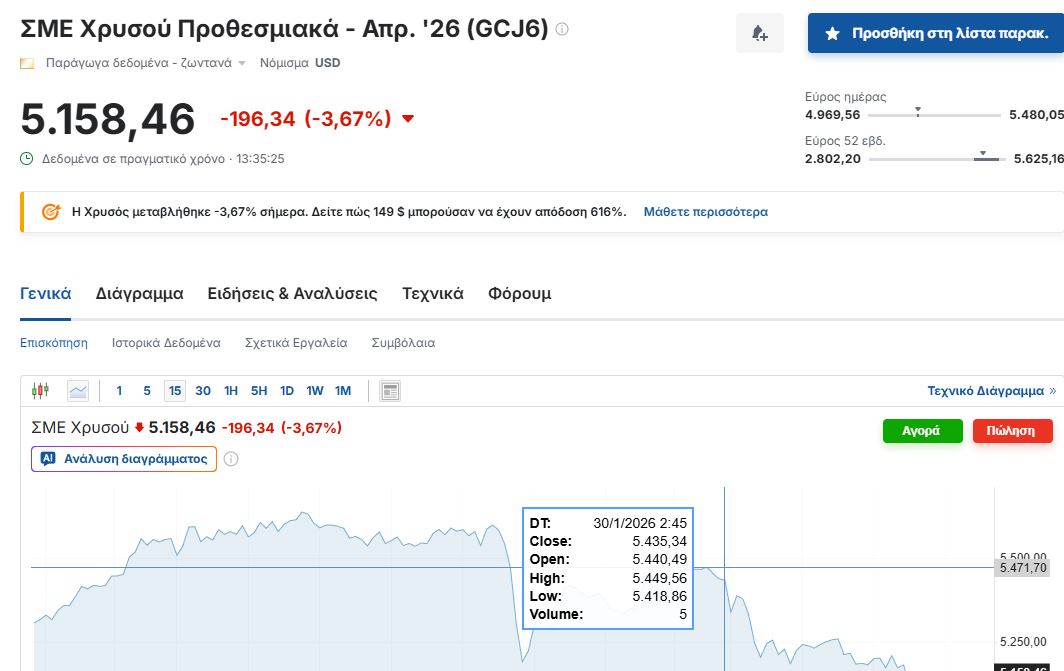Switch to Τεχνικά tab
The image size is (1064, 671).
point(432,294)
